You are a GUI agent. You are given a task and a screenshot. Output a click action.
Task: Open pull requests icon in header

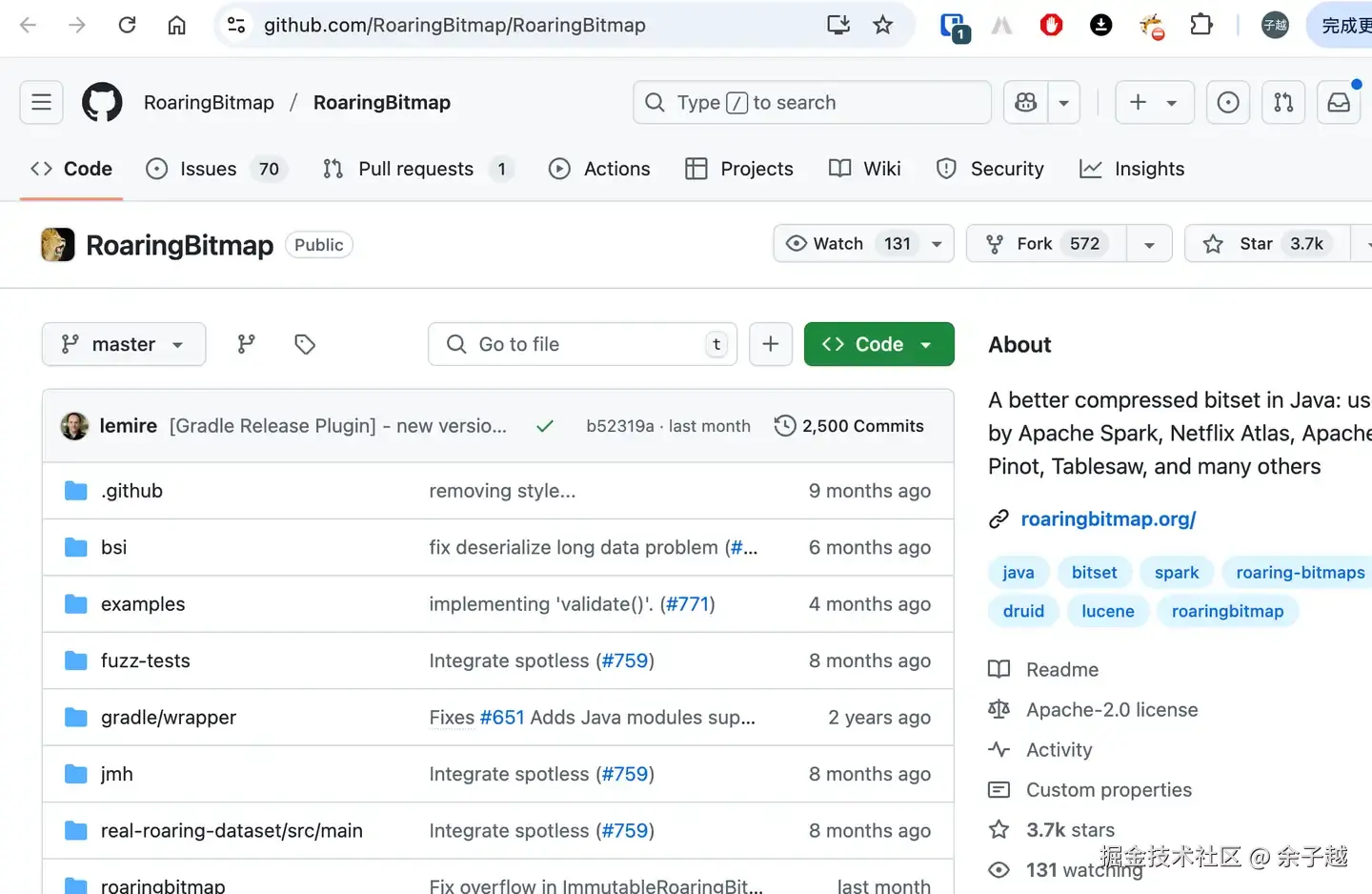pyautogui.click(x=1283, y=102)
